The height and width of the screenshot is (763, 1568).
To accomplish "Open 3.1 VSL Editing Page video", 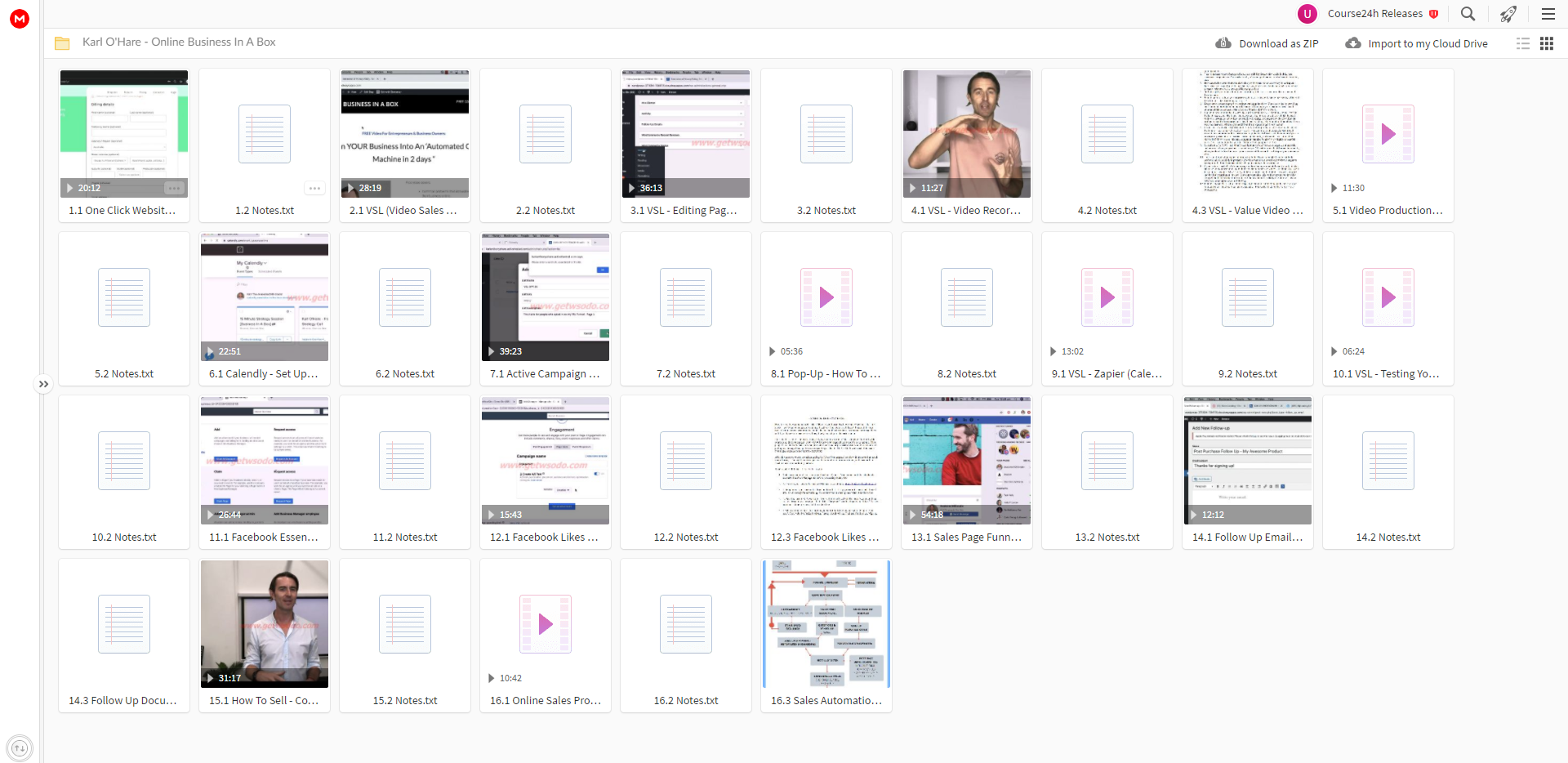I will click(686, 134).
